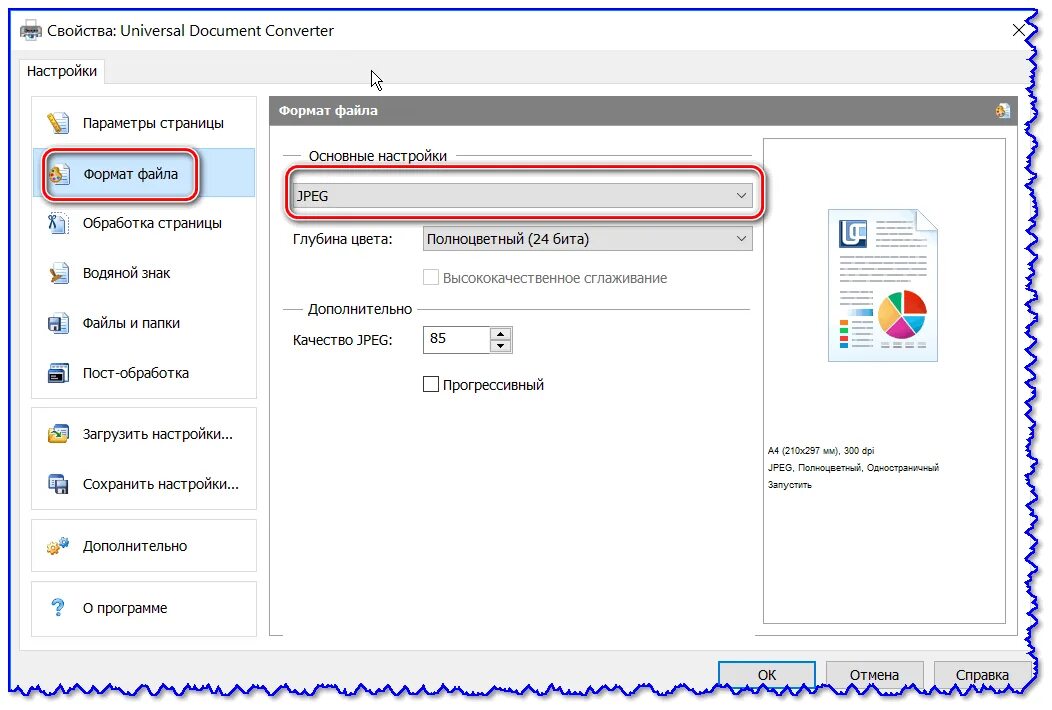1052x710 pixels.
Task: Open Обработка страницы section
Action: point(144,223)
